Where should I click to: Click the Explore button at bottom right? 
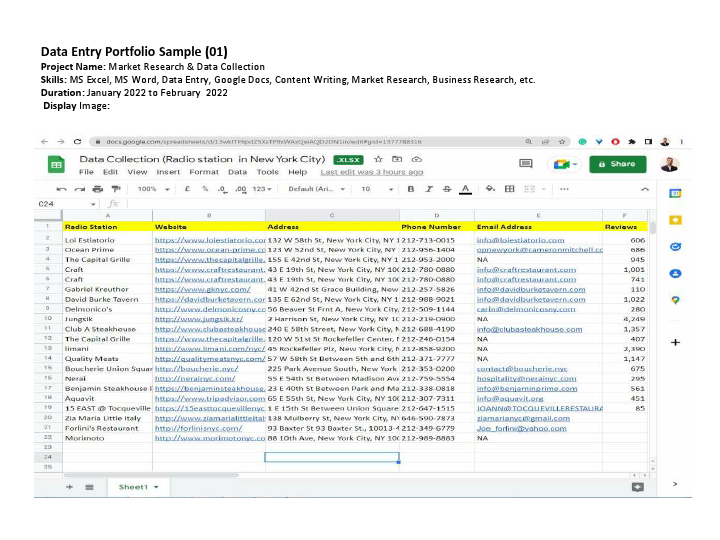tap(638, 487)
